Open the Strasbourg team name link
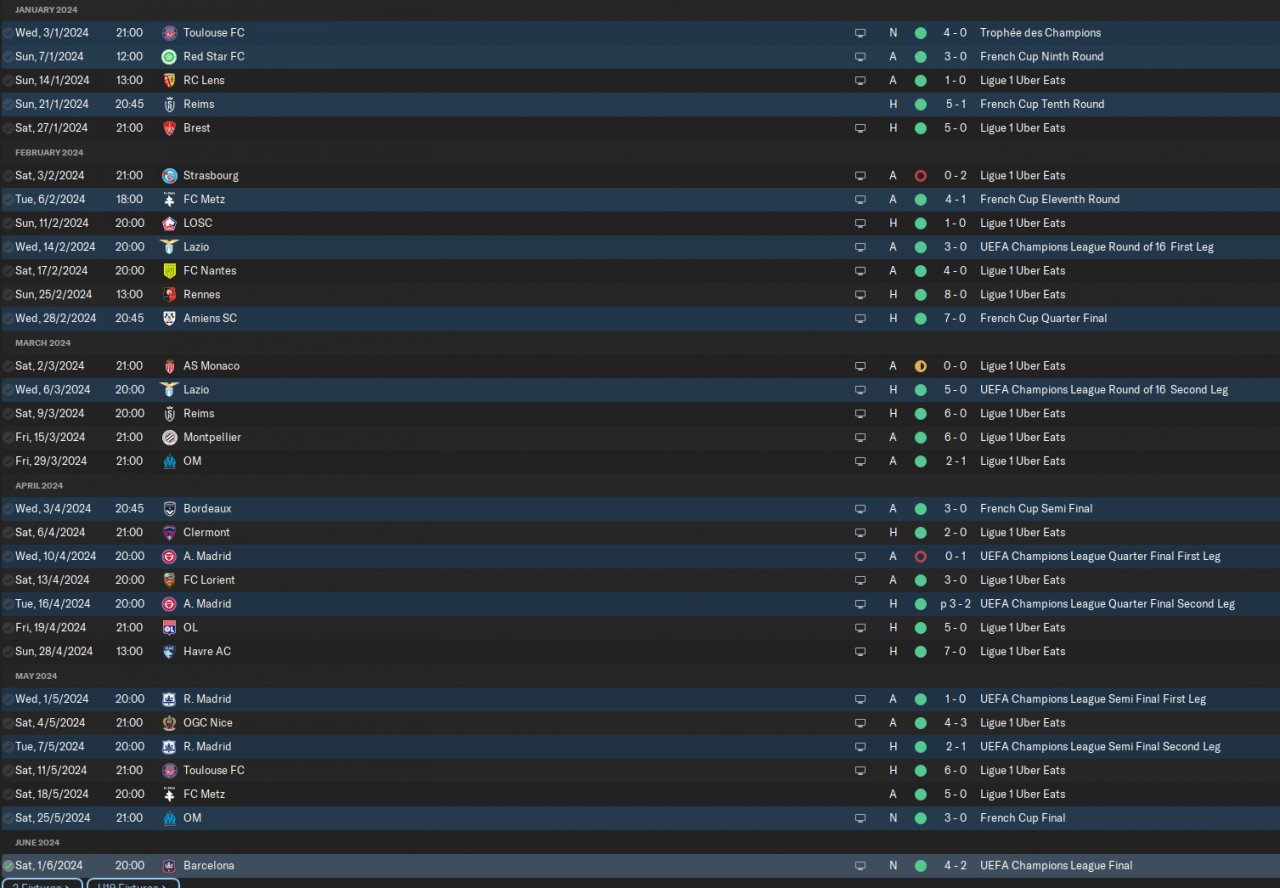This screenshot has height=888, width=1280. 211,176
